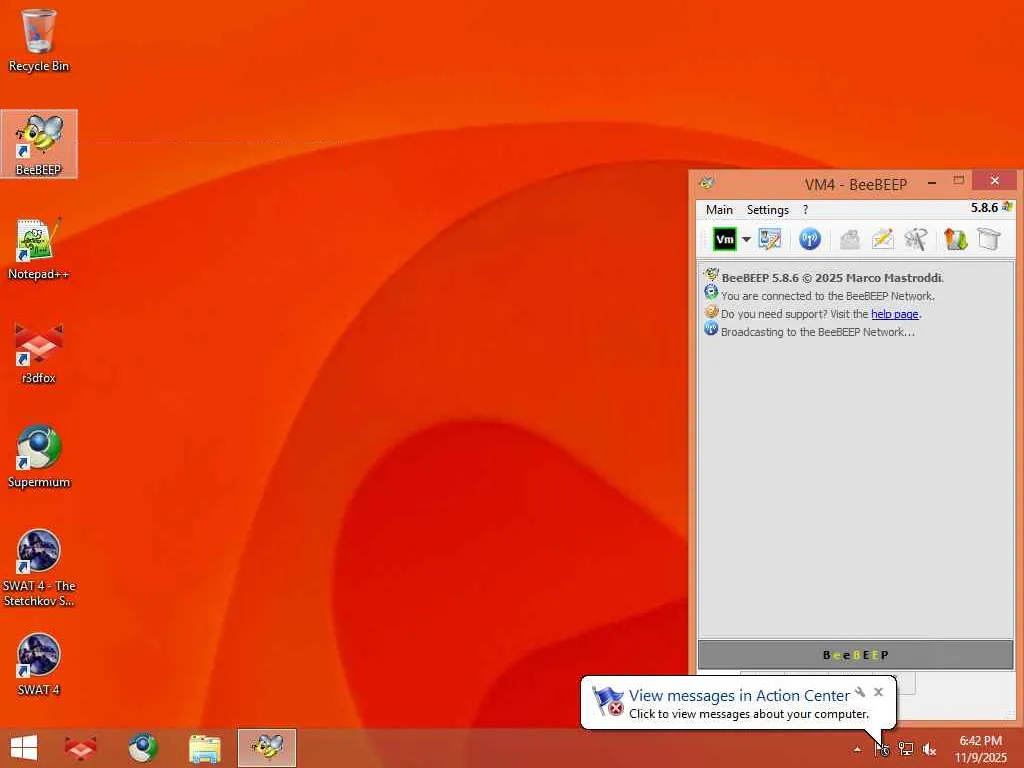Select SWAT 4 - The Stetchkov S... shortcut
This screenshot has height=768, width=1024.
coord(39,568)
